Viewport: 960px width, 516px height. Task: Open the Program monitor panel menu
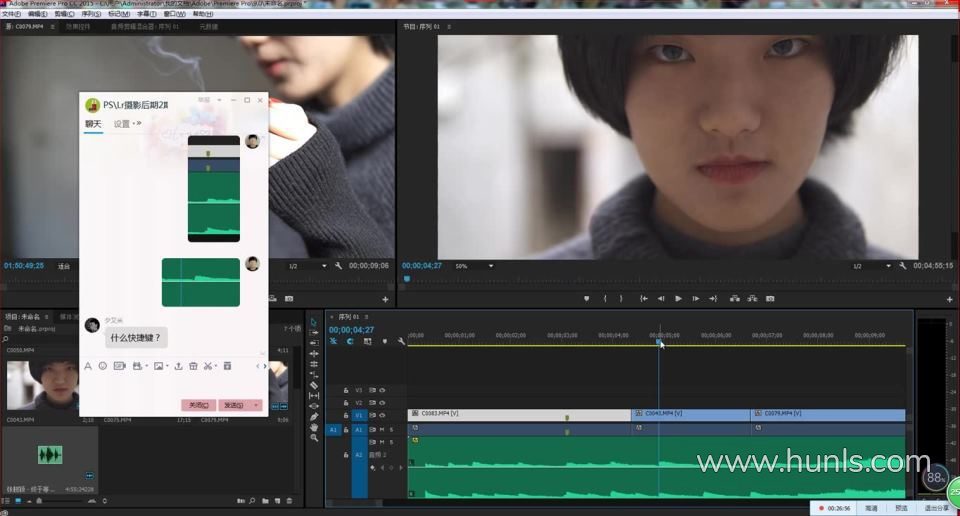click(449, 27)
